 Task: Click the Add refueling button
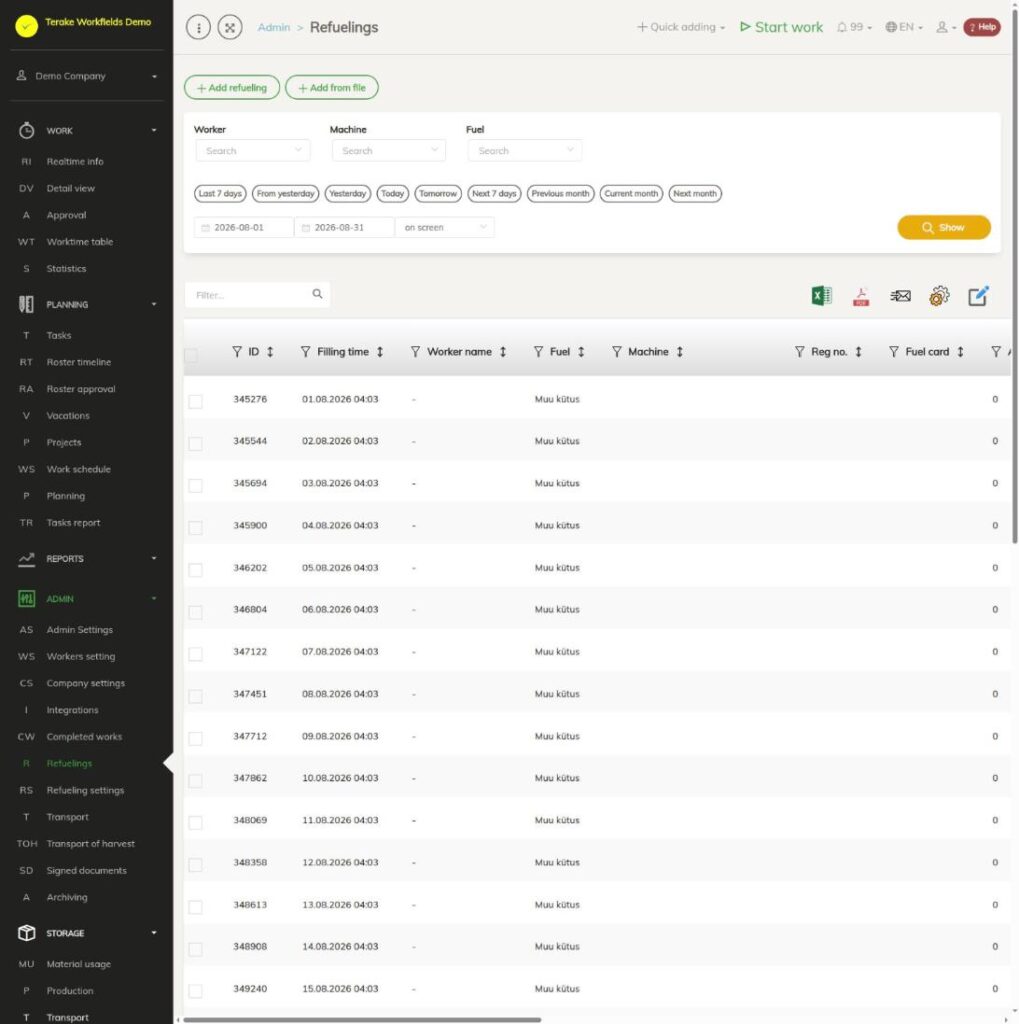[232, 88]
